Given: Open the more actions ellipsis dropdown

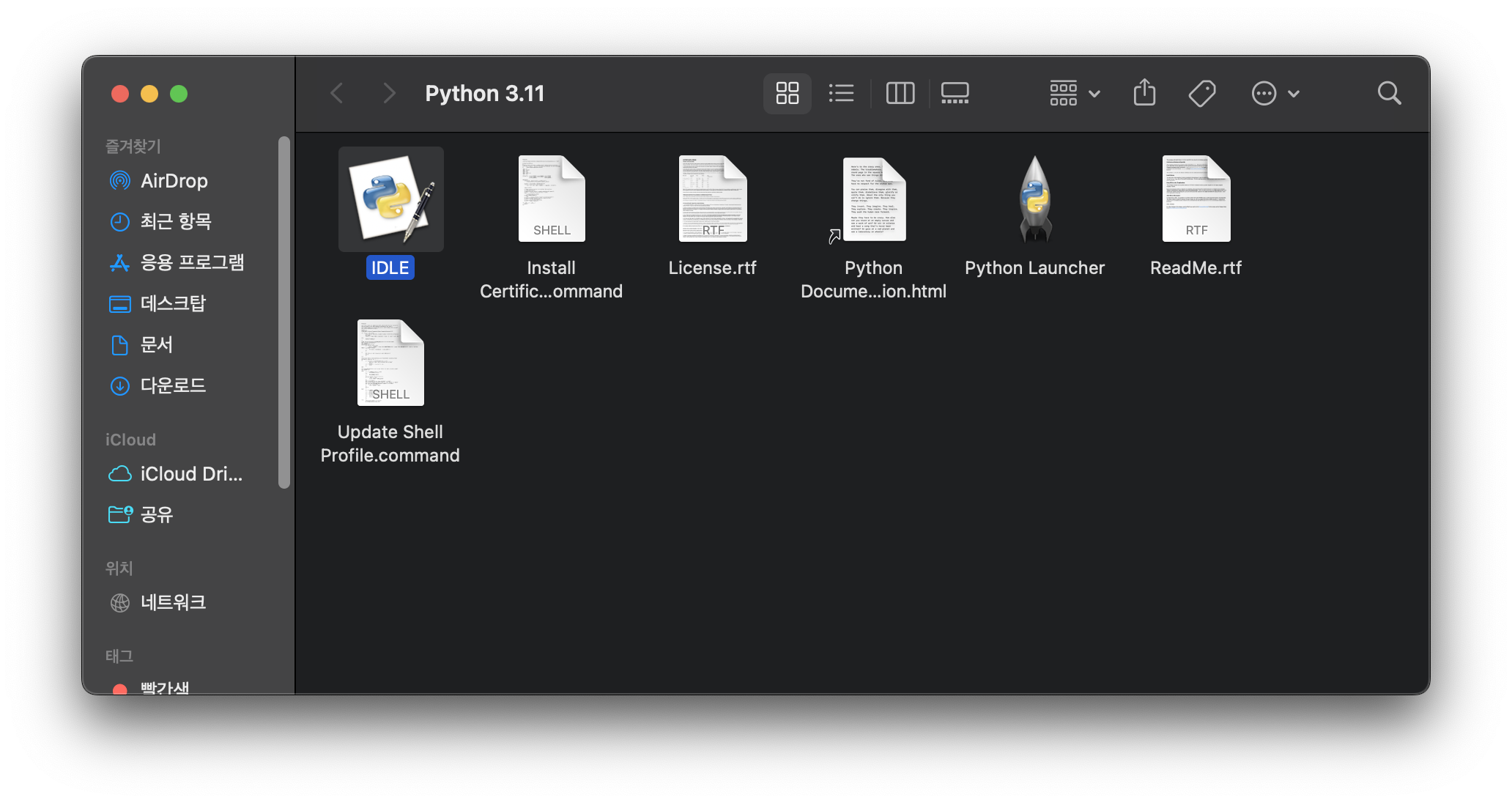Looking at the screenshot, I should (1275, 93).
